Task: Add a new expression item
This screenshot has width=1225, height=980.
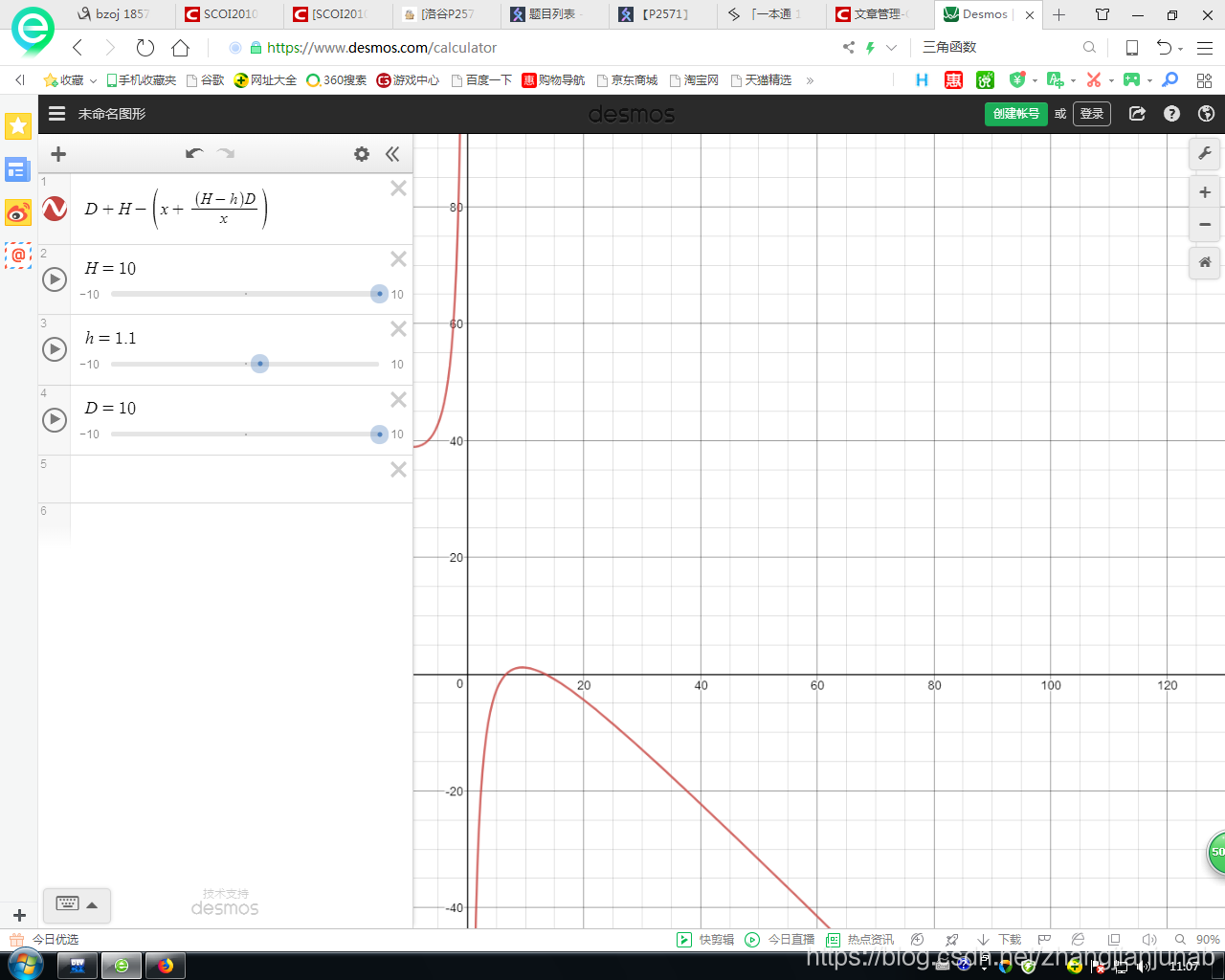Action: click(58, 154)
